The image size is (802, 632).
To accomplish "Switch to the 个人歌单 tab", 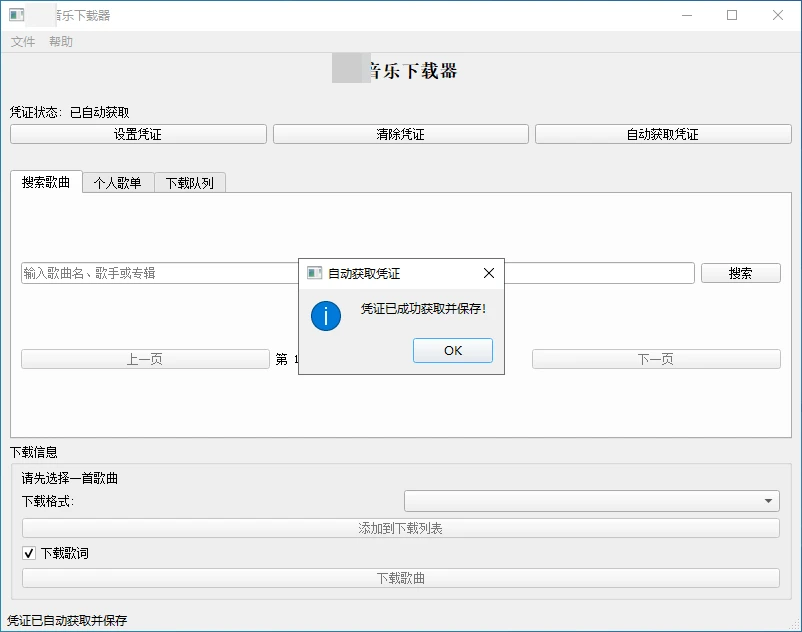I will 118,183.
